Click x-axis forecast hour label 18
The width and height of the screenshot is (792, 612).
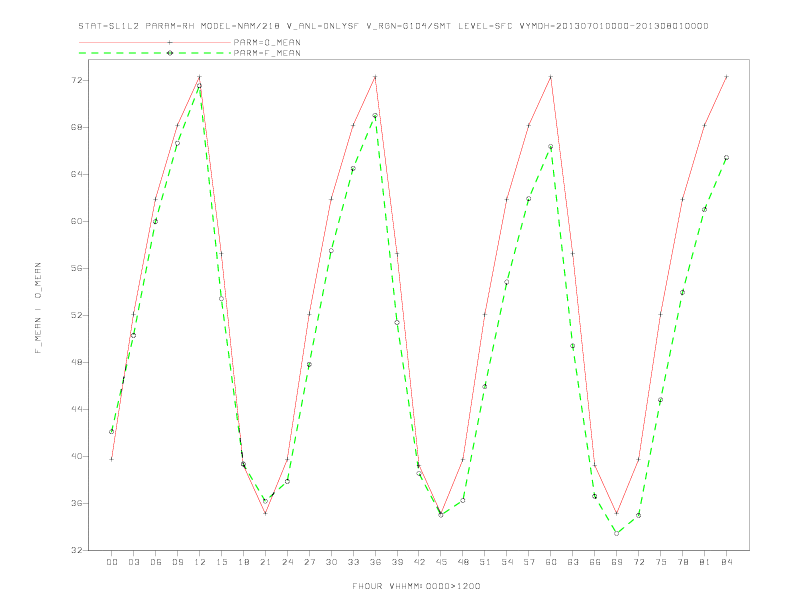243,562
